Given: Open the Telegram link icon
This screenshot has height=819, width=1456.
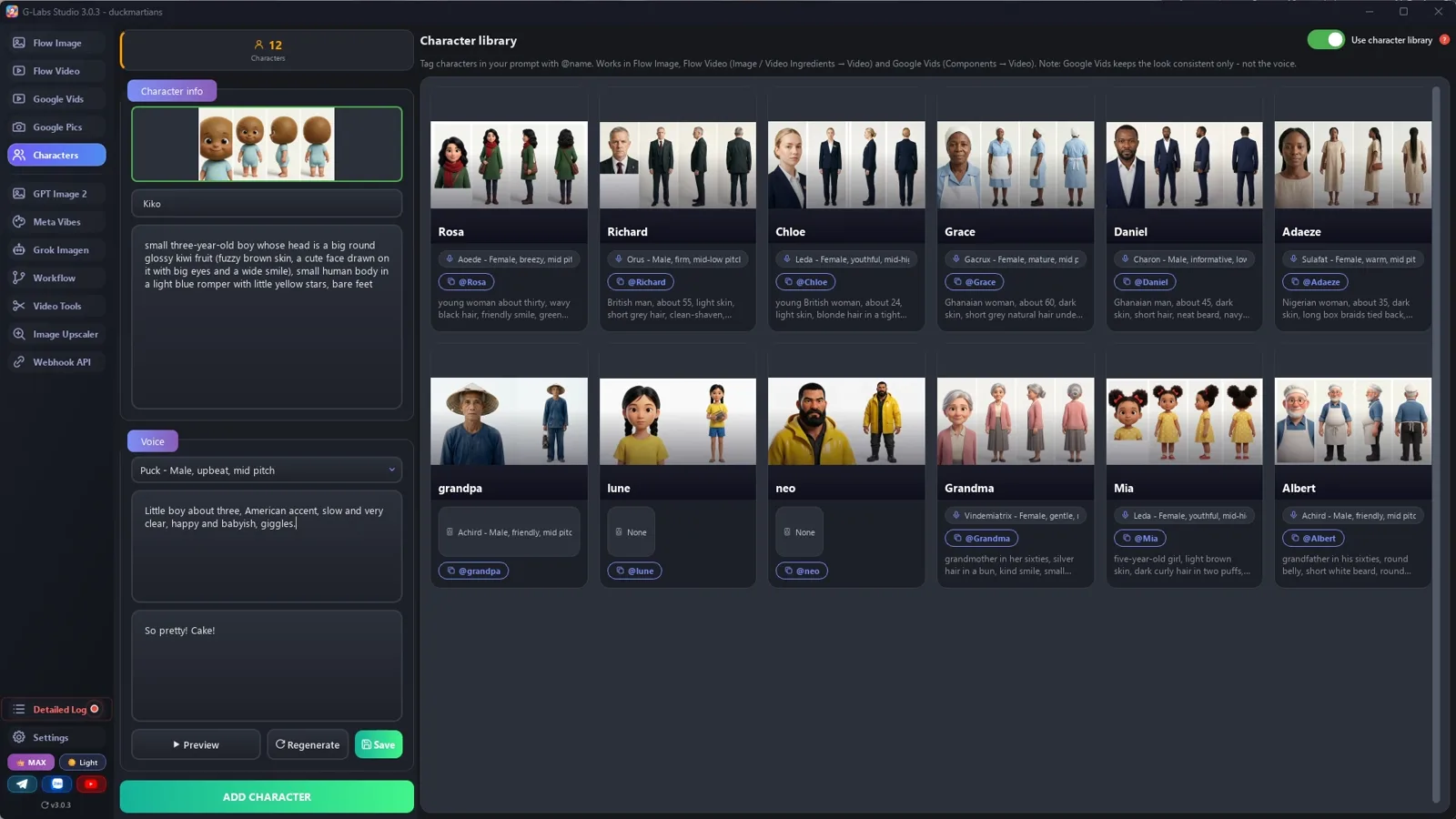Looking at the screenshot, I should pyautogui.click(x=23, y=784).
